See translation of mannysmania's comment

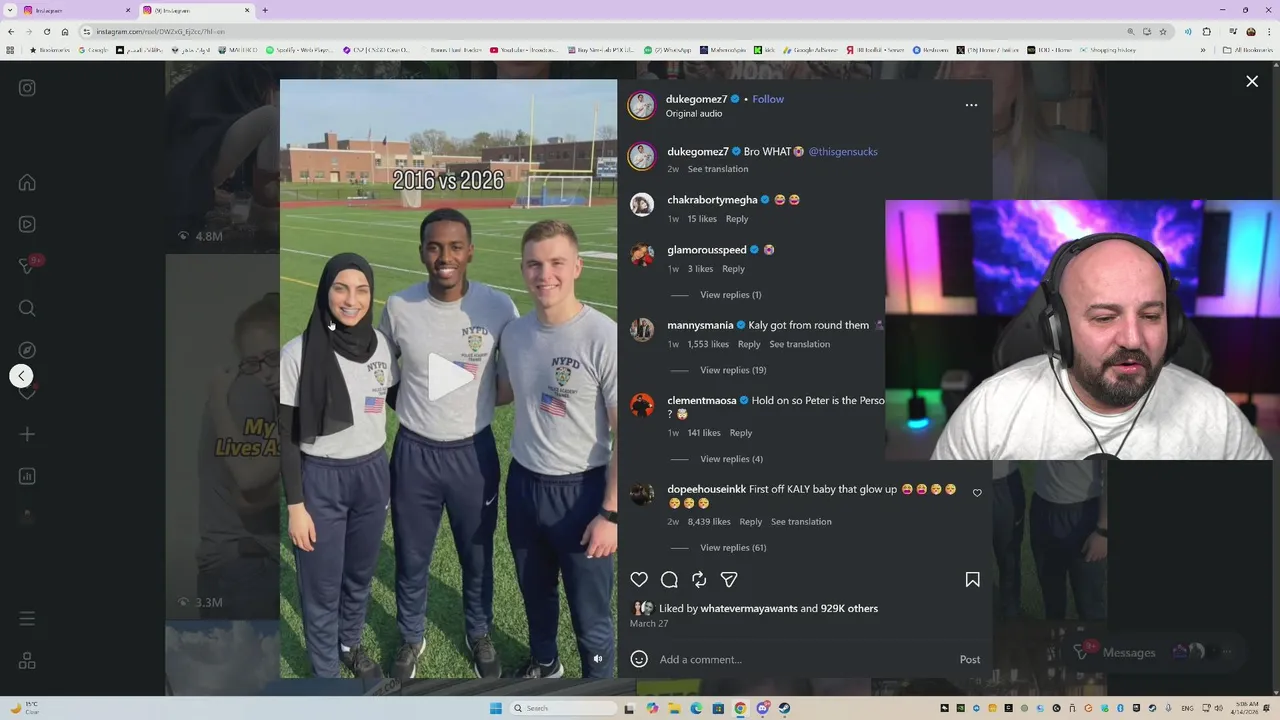800,344
